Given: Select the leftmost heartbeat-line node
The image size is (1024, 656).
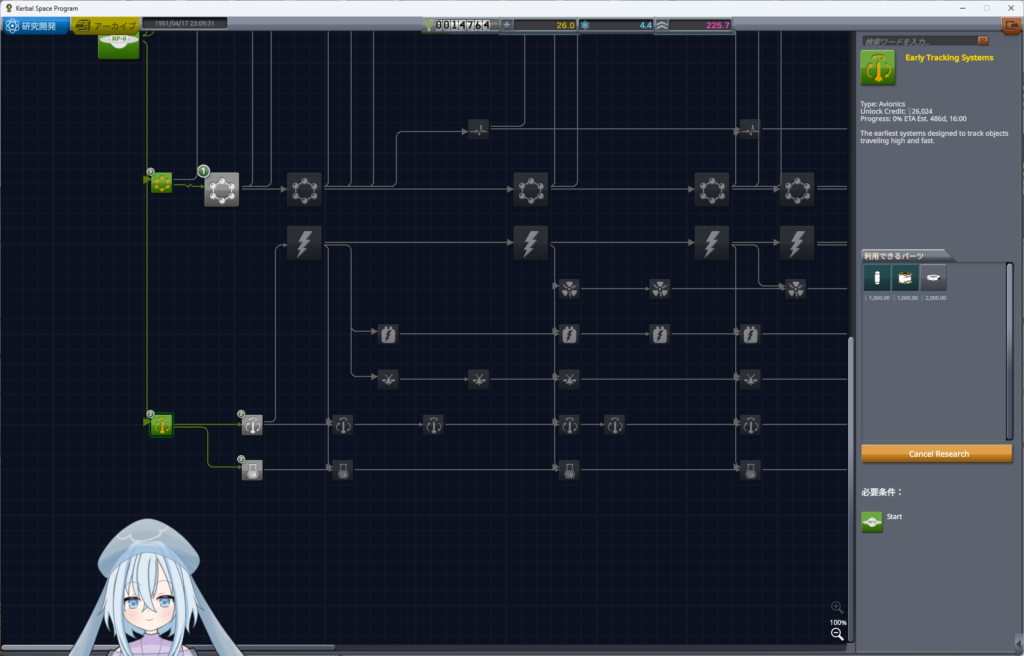Looking at the screenshot, I should [478, 129].
